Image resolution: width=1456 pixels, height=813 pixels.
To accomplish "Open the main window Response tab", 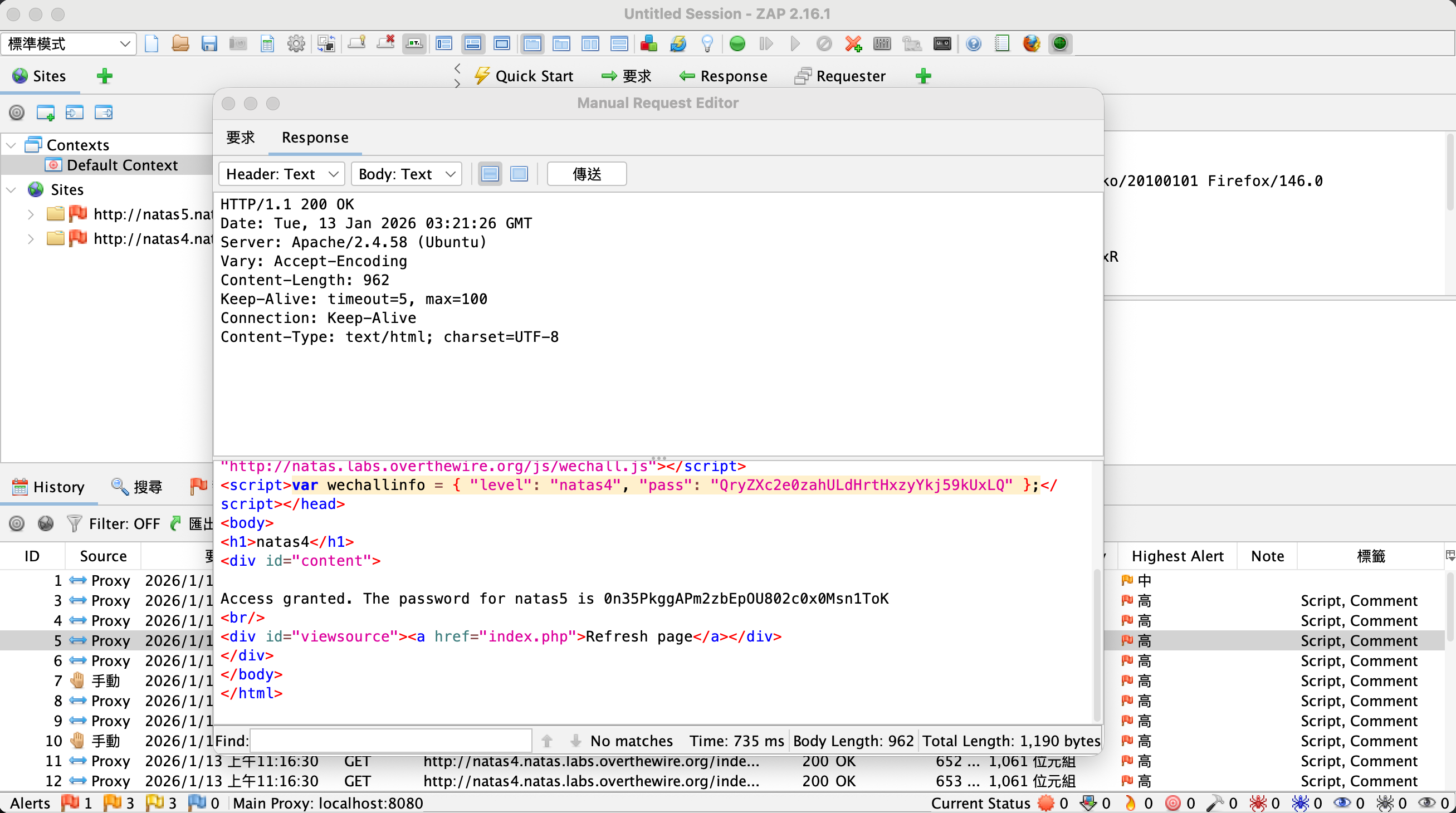I will point(724,76).
